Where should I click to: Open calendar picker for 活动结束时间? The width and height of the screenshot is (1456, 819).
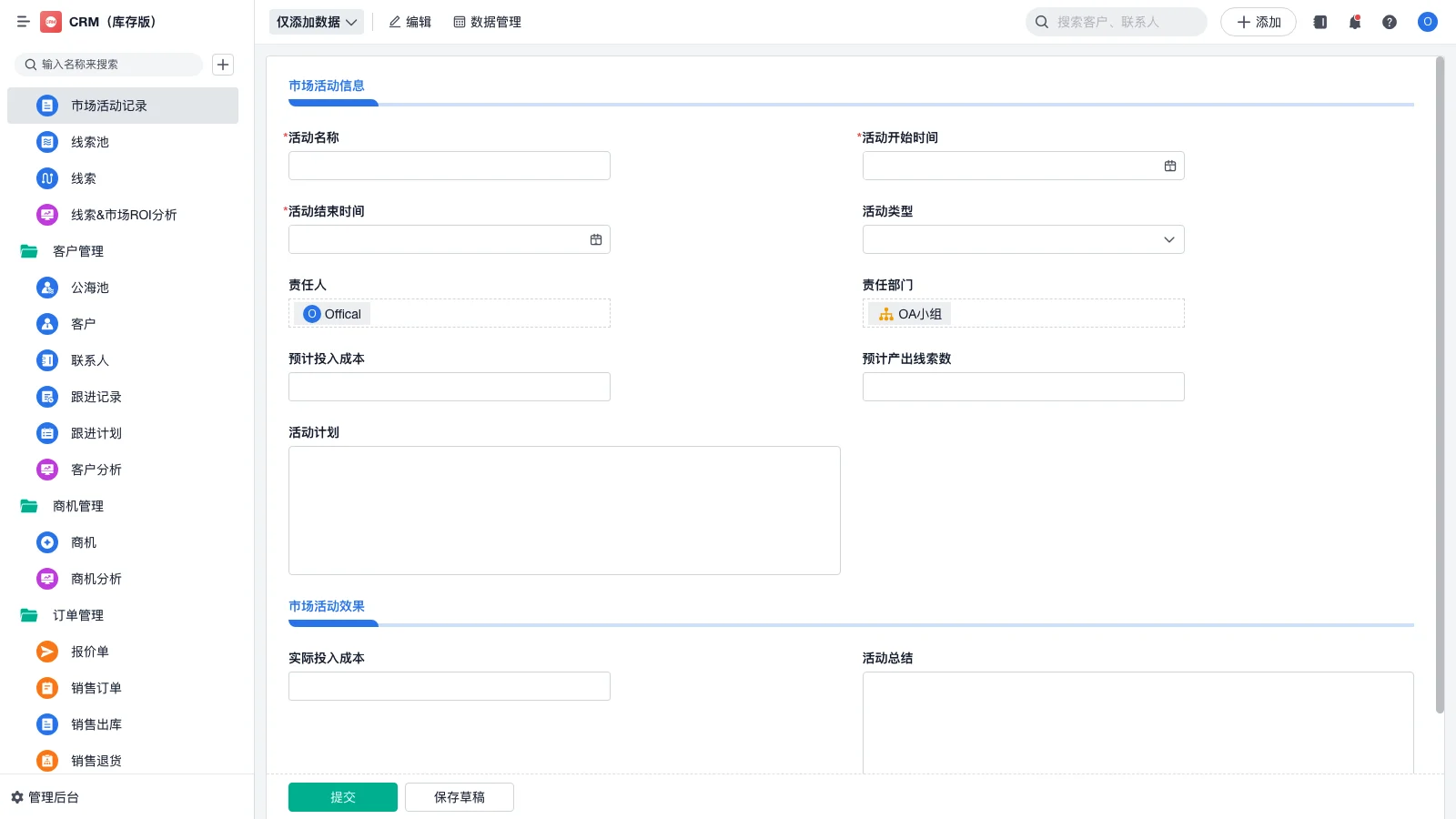click(596, 239)
